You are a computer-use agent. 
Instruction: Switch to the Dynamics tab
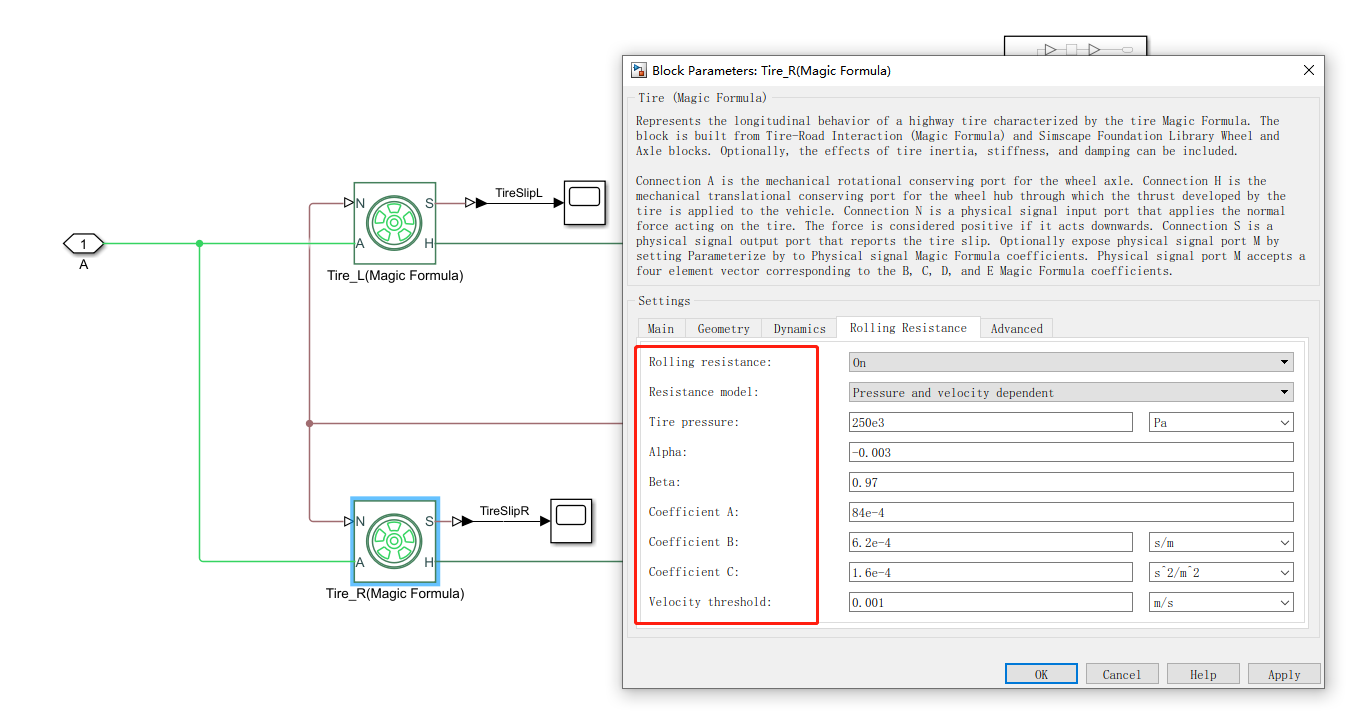(x=800, y=328)
